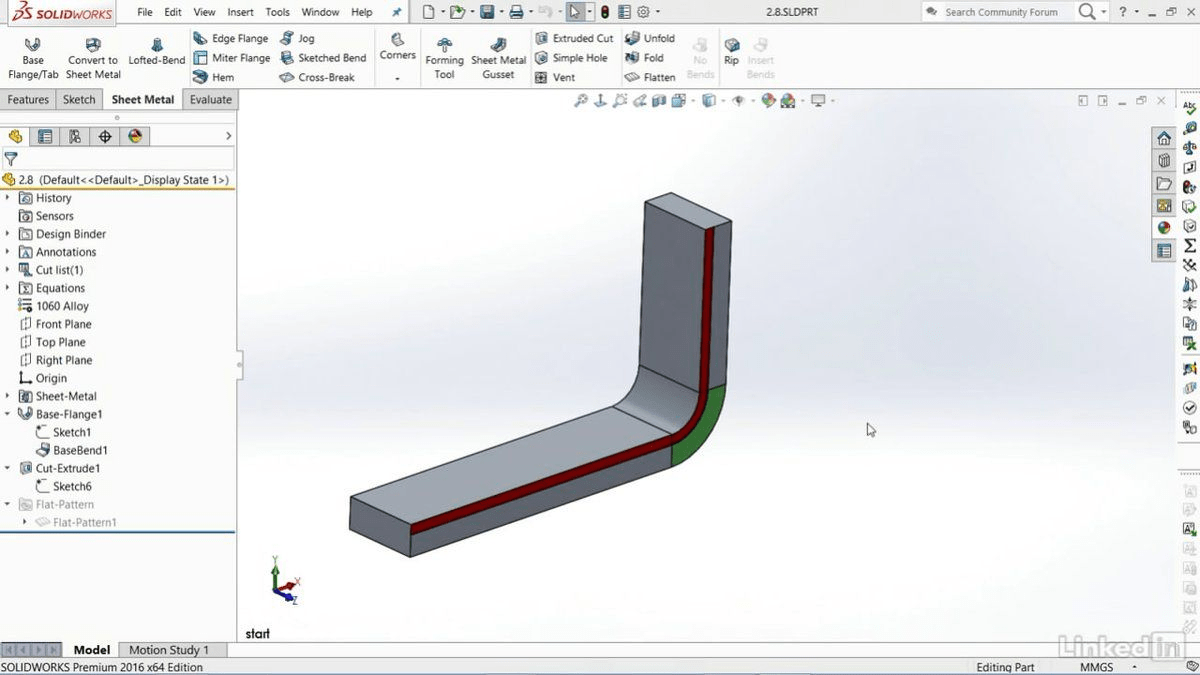Open the Insert menu

240,12
